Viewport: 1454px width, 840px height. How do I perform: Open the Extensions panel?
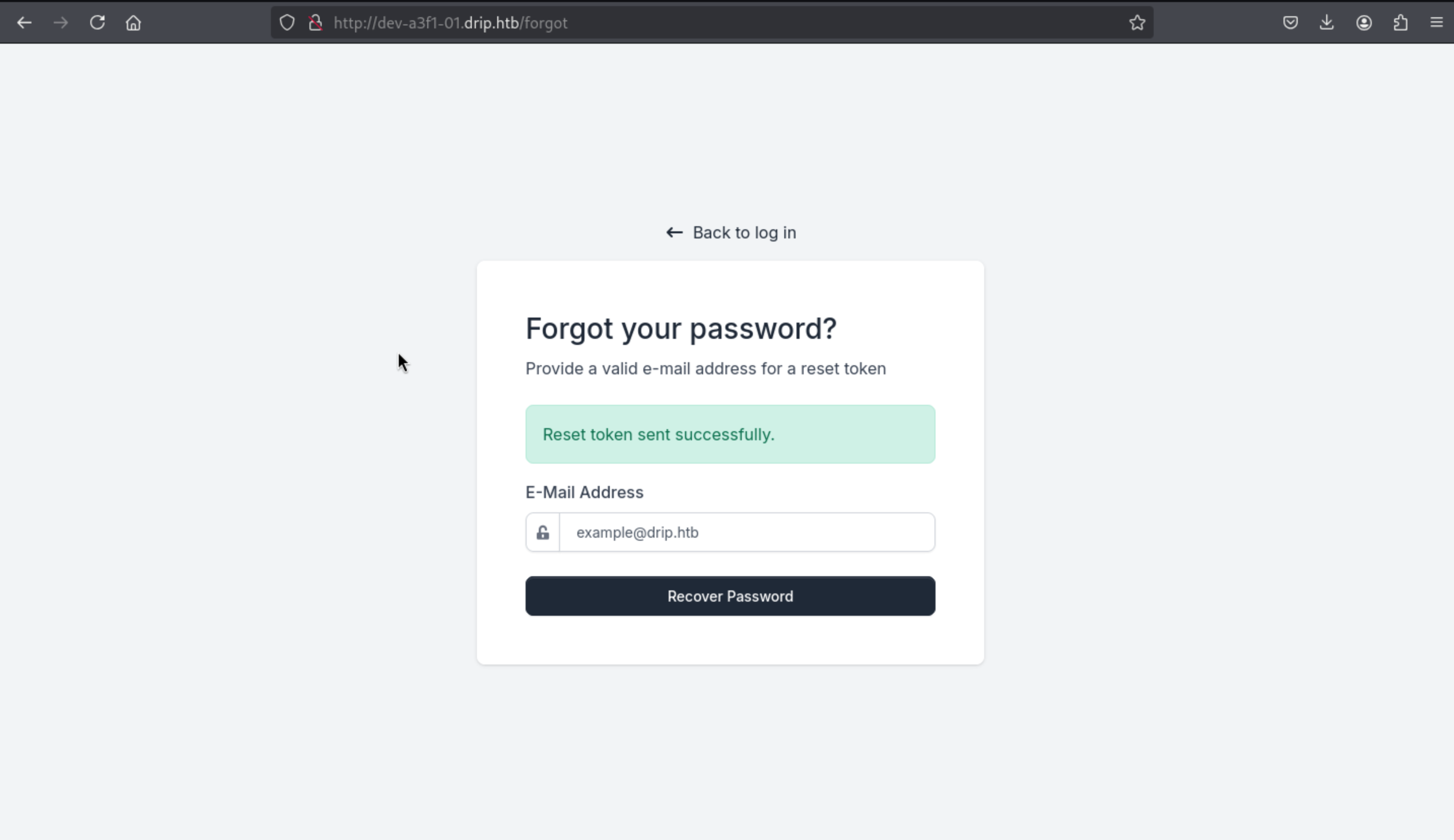tap(1400, 23)
